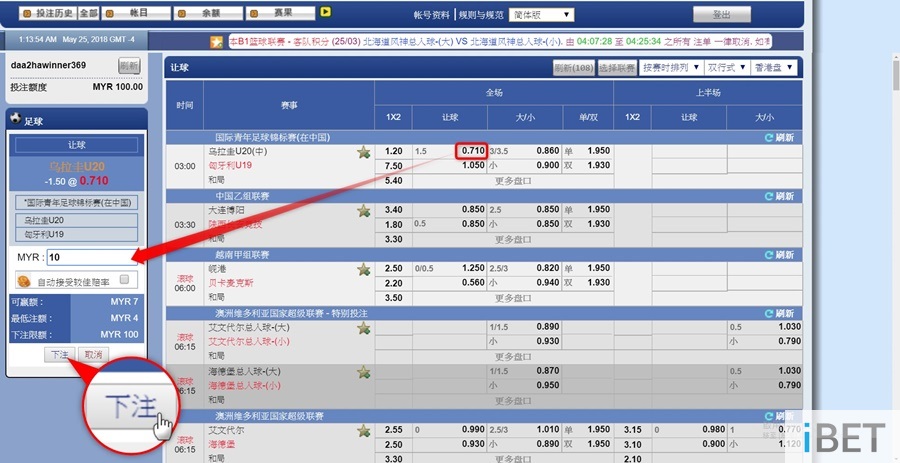
Task: Star the 海德堡总入球-(大) match
Action: point(363,372)
